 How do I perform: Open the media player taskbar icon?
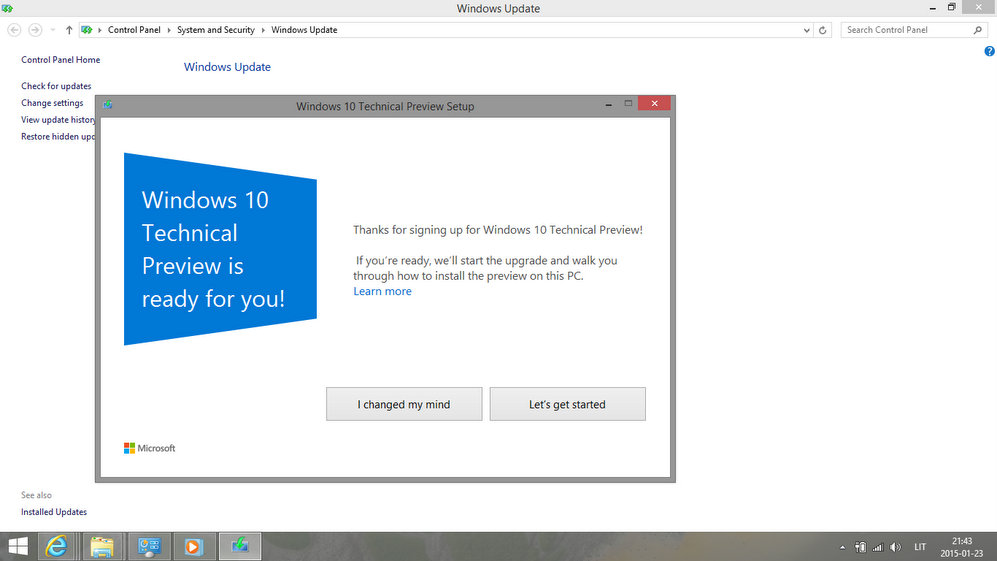[x=194, y=546]
